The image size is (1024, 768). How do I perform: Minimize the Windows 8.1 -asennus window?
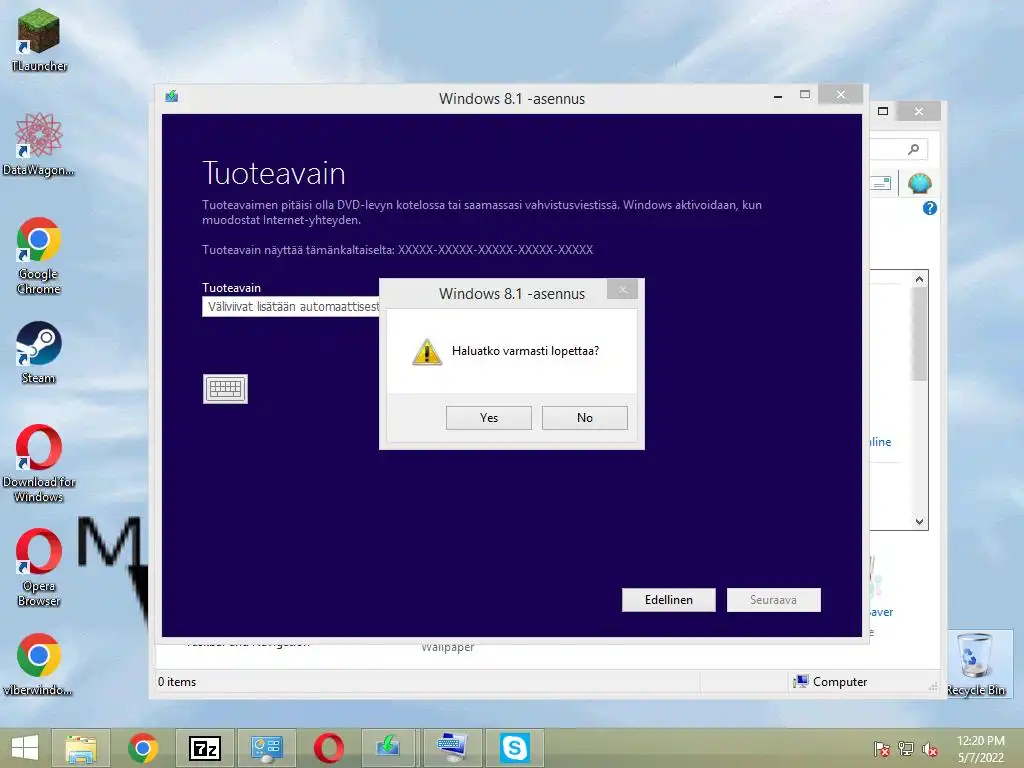[777, 96]
